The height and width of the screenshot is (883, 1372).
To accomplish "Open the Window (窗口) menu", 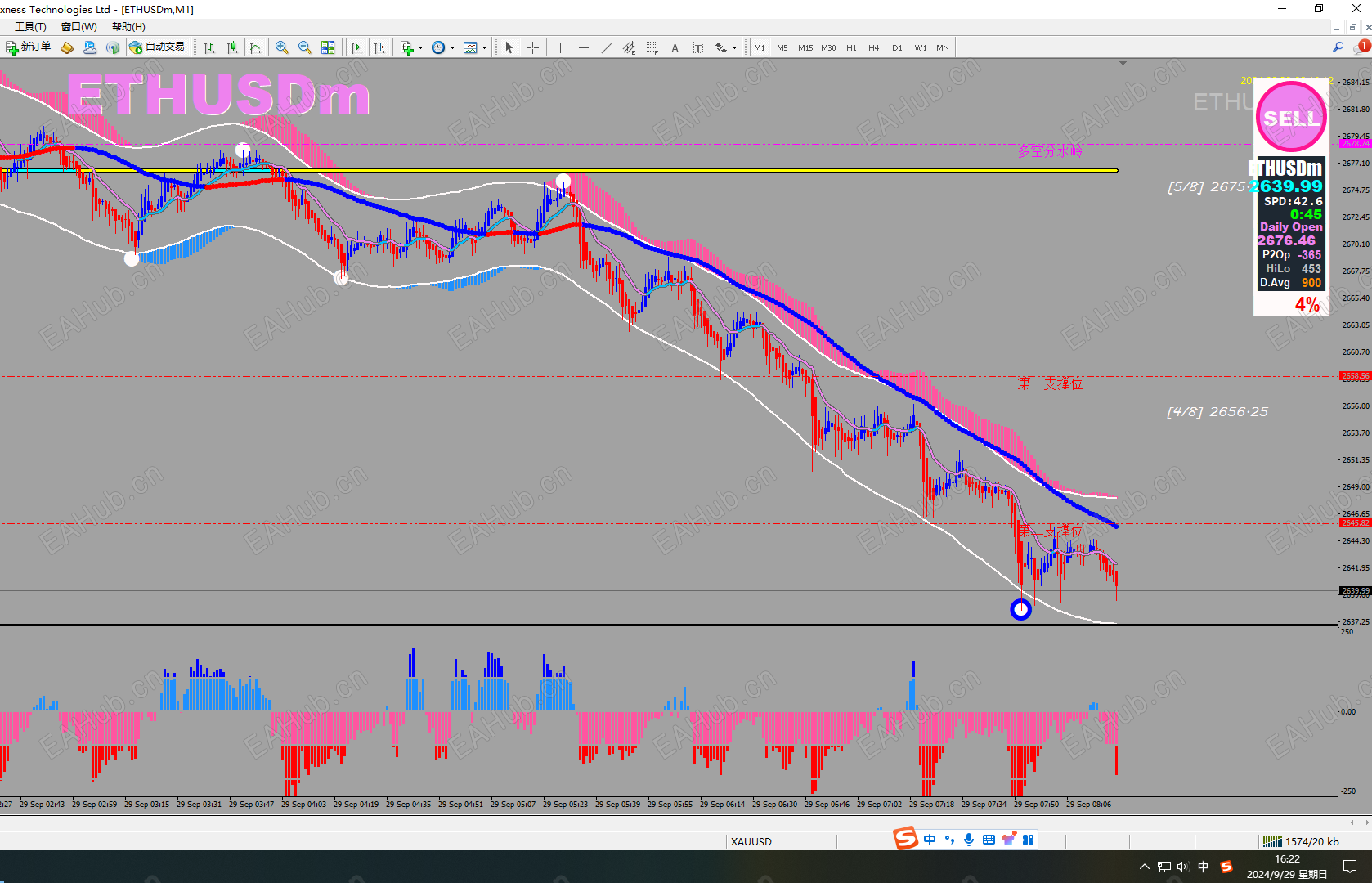I will [78, 27].
